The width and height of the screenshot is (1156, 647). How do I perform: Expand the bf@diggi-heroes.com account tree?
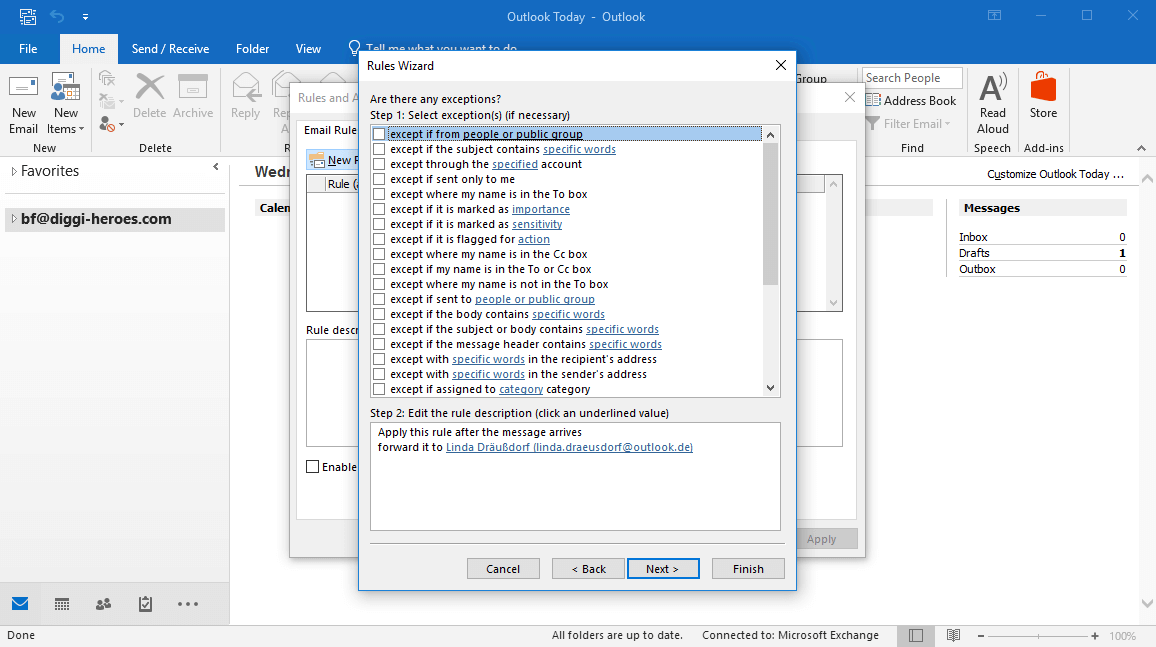(14, 220)
